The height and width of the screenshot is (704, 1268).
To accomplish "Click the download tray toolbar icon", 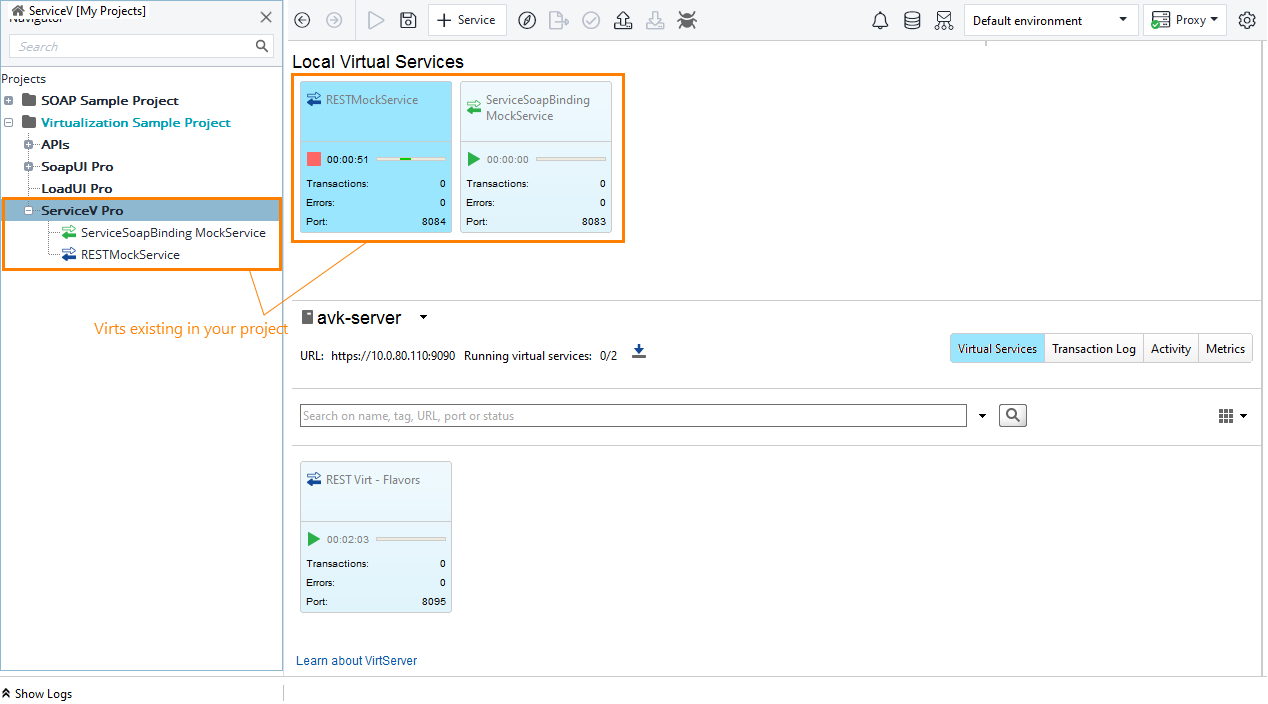I will tap(655, 20).
